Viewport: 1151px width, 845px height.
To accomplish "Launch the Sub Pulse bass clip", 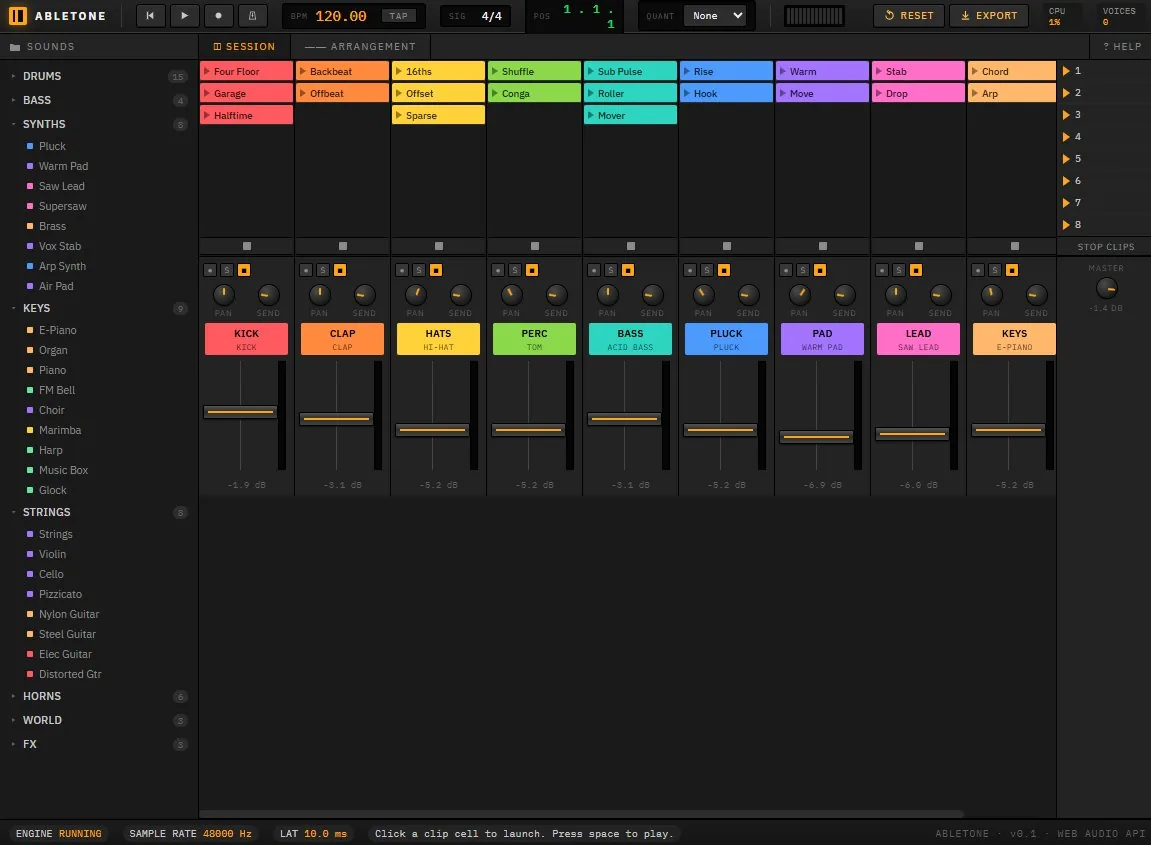I will [x=631, y=71].
